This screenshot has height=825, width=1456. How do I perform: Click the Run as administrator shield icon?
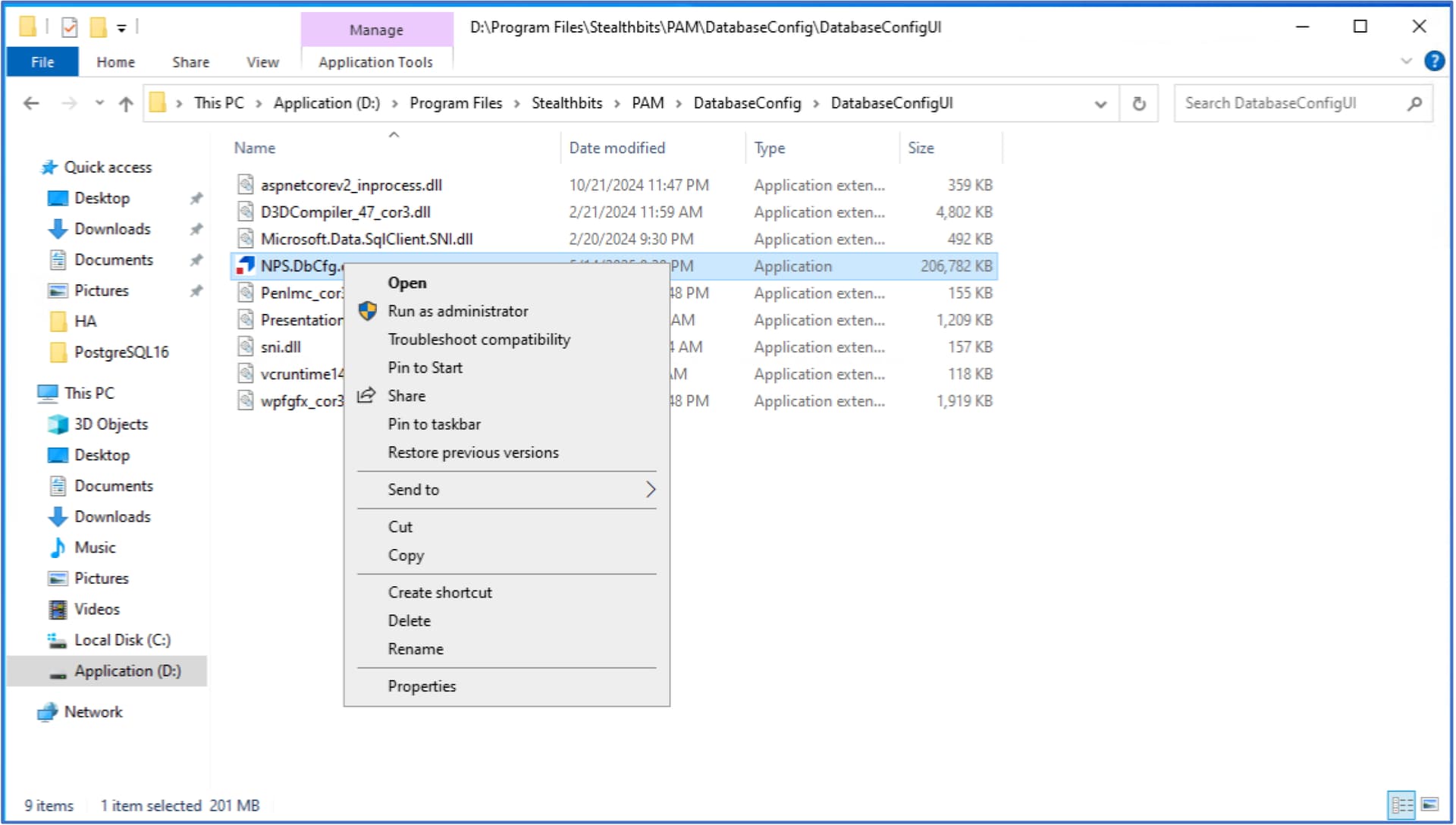point(368,311)
